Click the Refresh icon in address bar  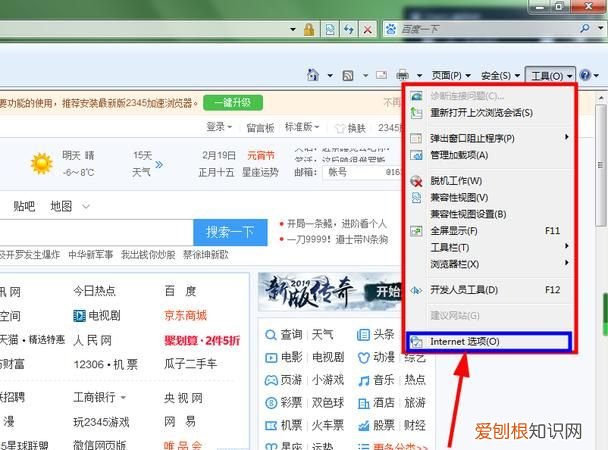[x=349, y=29]
